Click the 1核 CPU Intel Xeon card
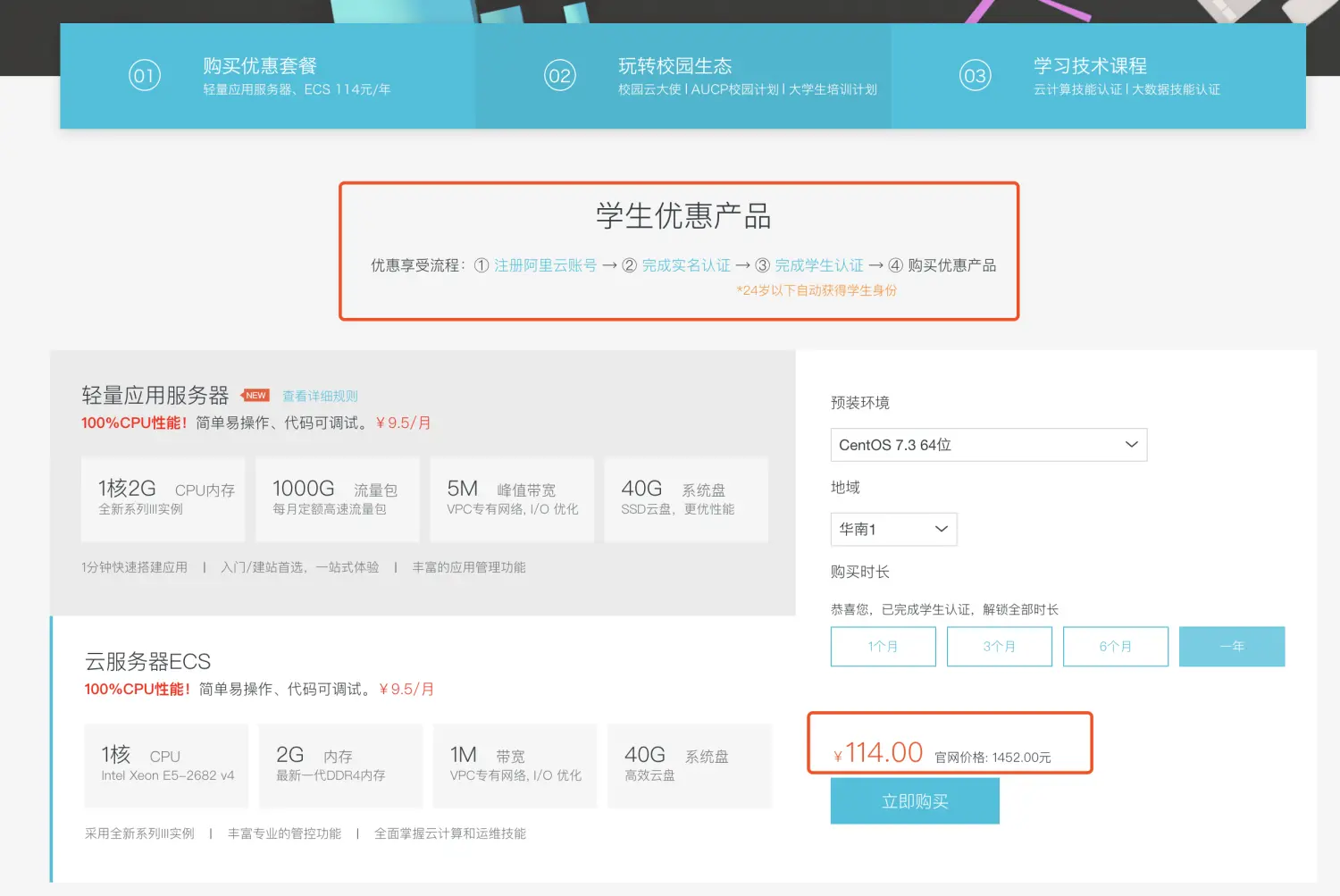The width and height of the screenshot is (1340, 896). point(166,766)
